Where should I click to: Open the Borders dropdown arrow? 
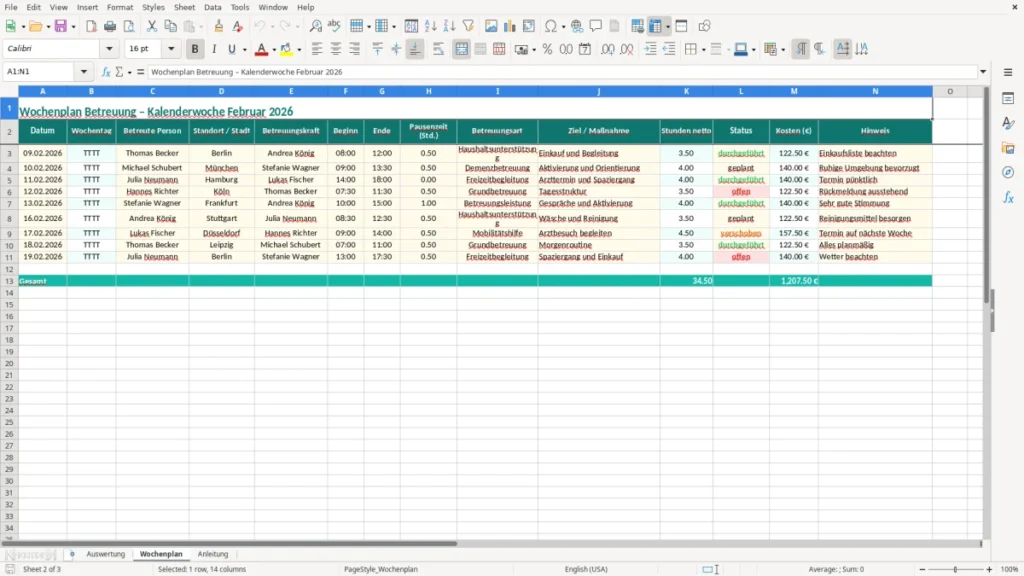[x=703, y=49]
